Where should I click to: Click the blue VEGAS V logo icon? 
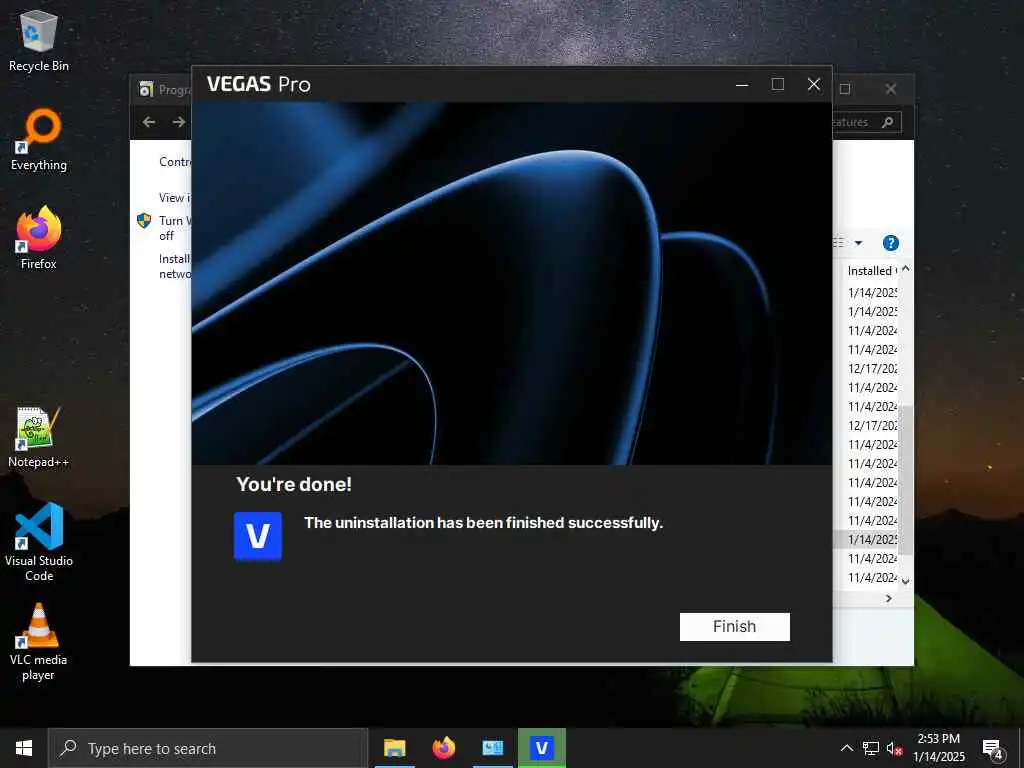pyautogui.click(x=258, y=536)
